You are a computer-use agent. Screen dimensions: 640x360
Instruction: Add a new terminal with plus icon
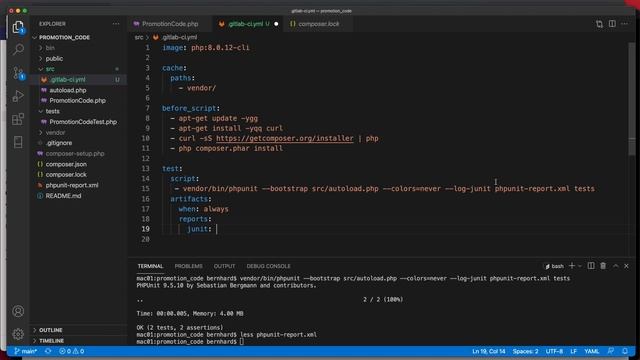tap(572, 266)
